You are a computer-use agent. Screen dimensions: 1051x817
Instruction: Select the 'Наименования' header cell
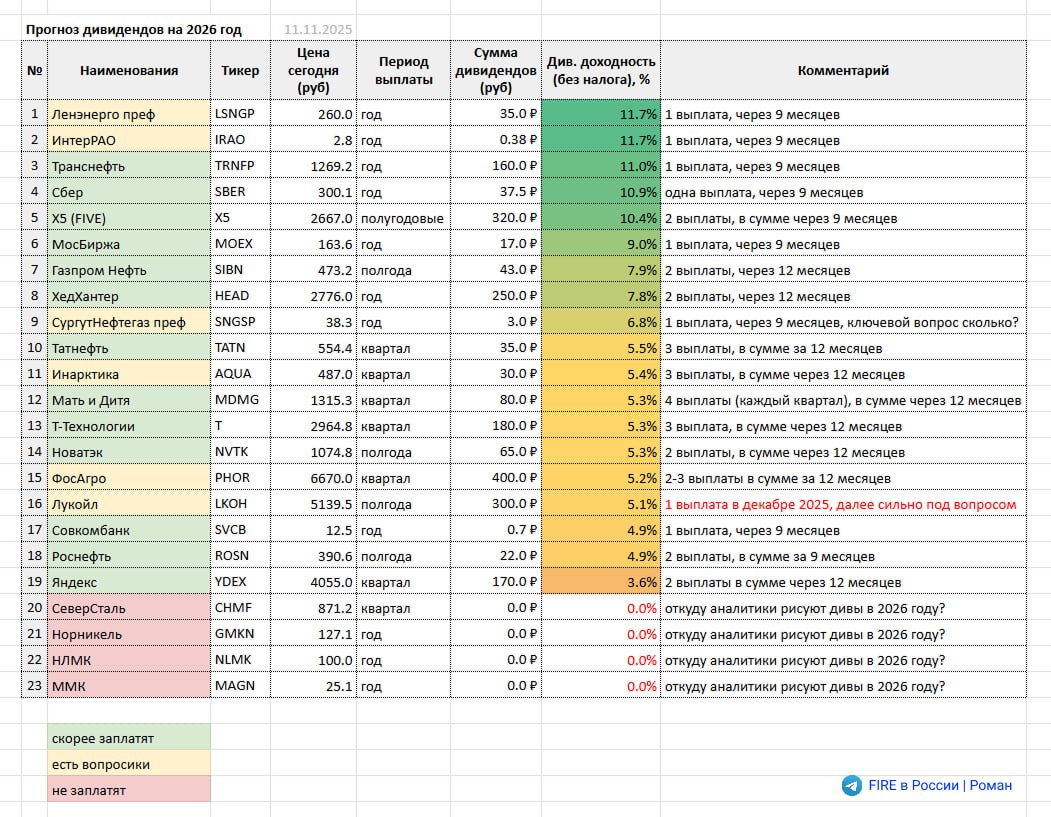pyautogui.click(x=129, y=70)
